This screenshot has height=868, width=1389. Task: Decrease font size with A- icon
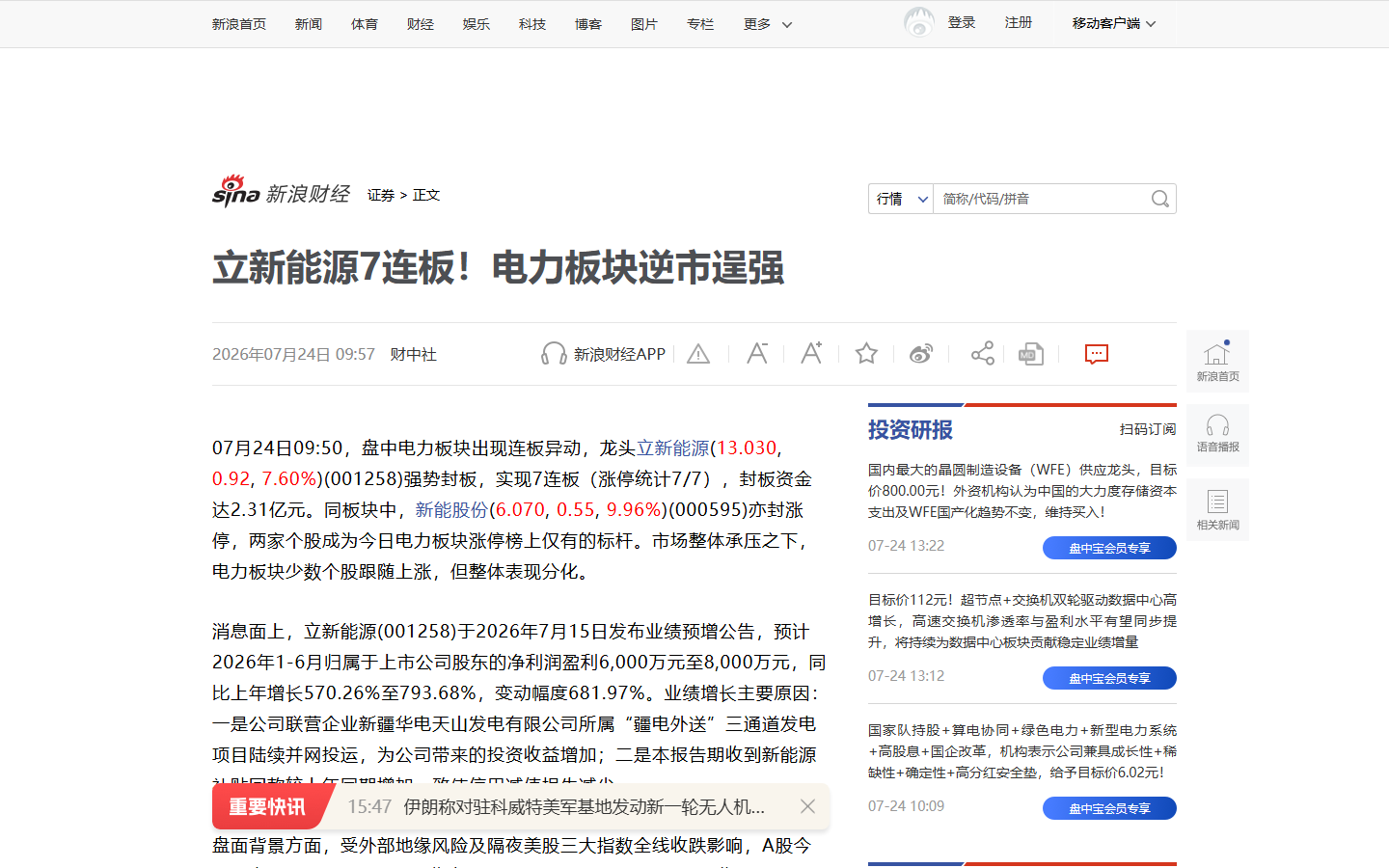click(x=757, y=353)
